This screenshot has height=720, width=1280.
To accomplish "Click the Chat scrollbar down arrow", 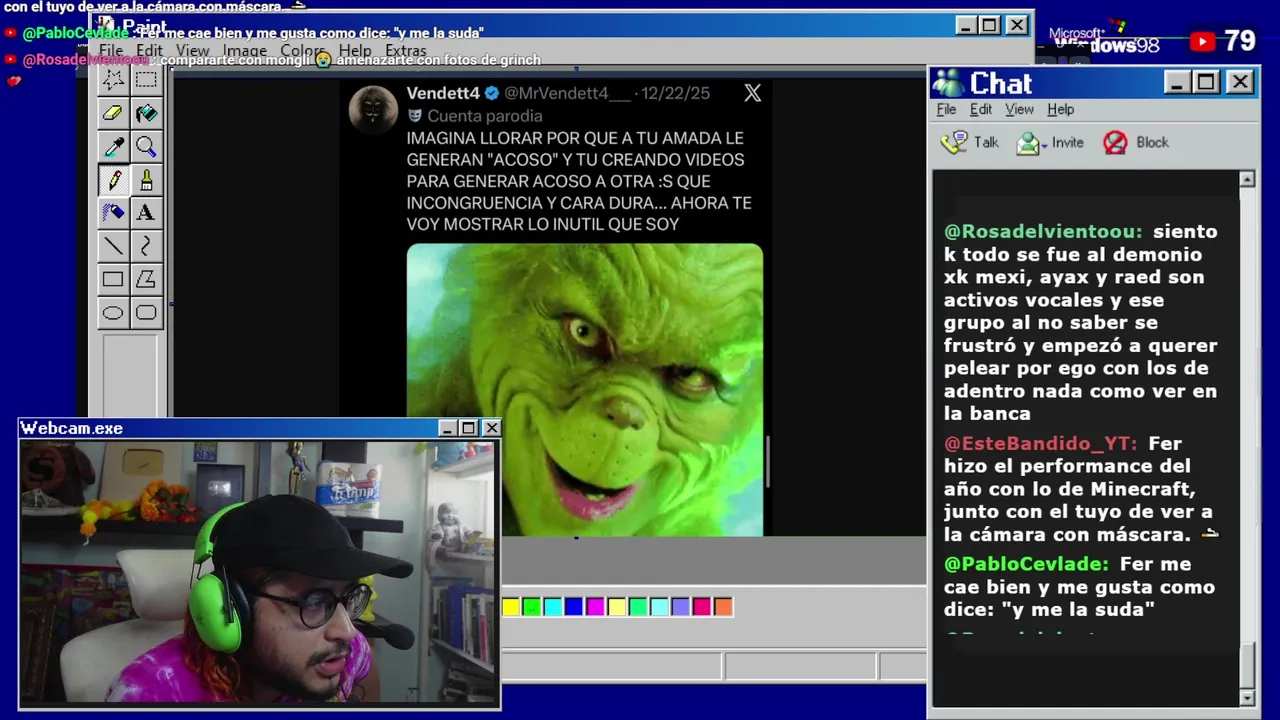I will tap(1247, 698).
